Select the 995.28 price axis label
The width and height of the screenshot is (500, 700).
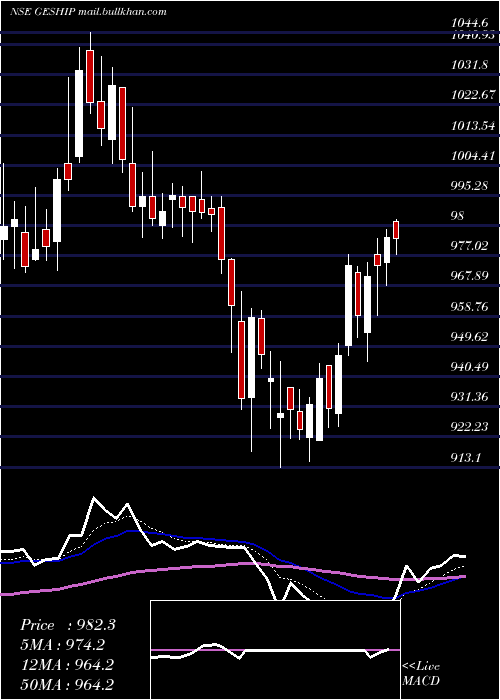(x=470, y=185)
